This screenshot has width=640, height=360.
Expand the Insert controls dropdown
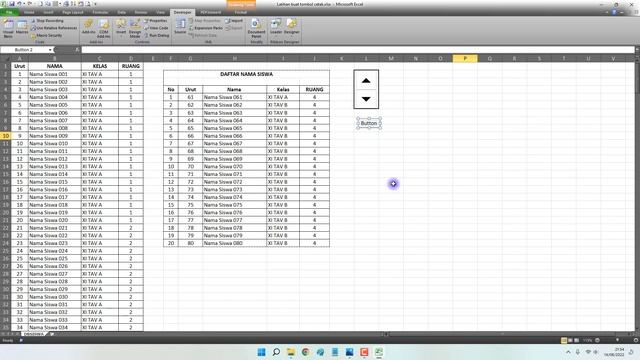pos(121,28)
